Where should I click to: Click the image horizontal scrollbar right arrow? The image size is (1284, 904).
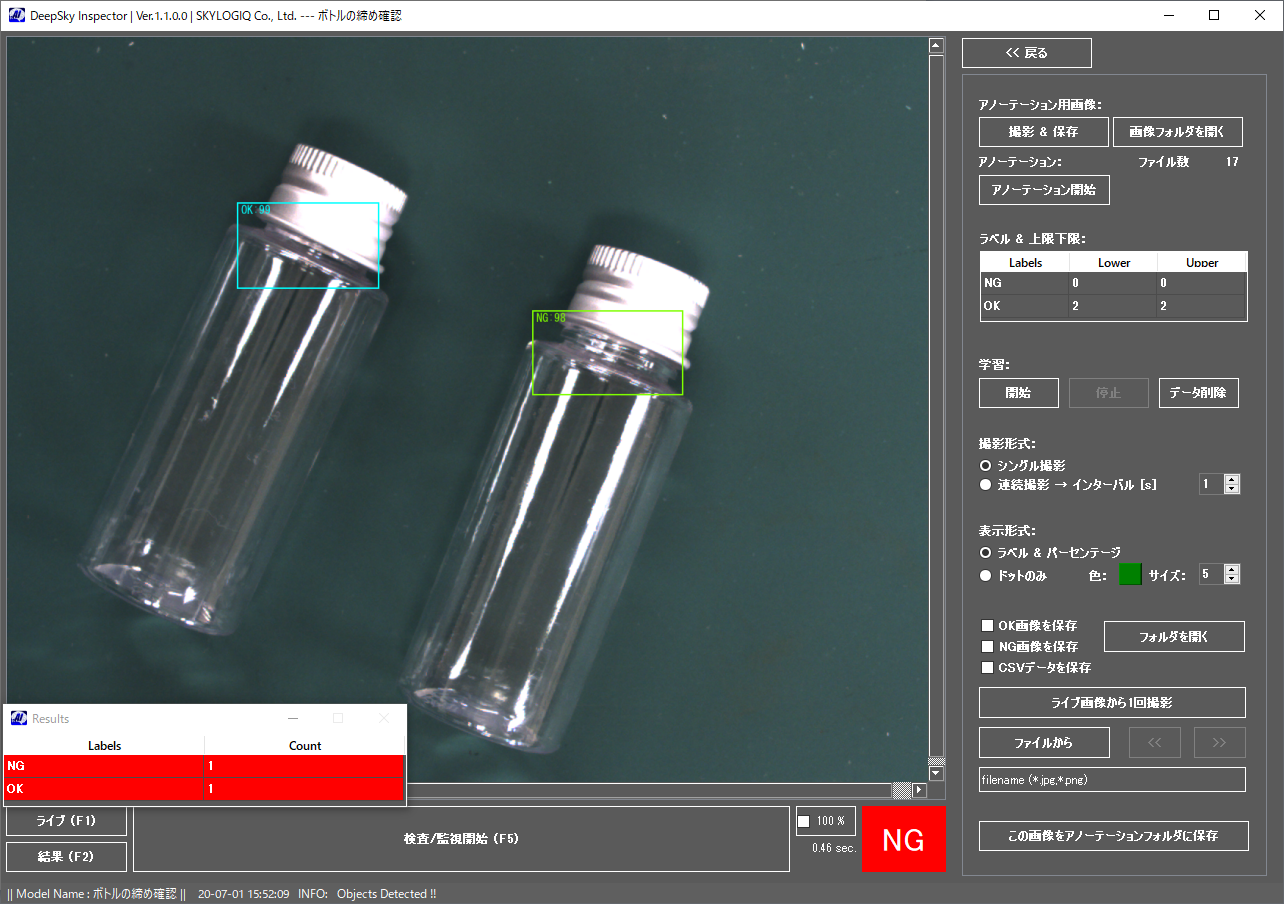coord(920,791)
